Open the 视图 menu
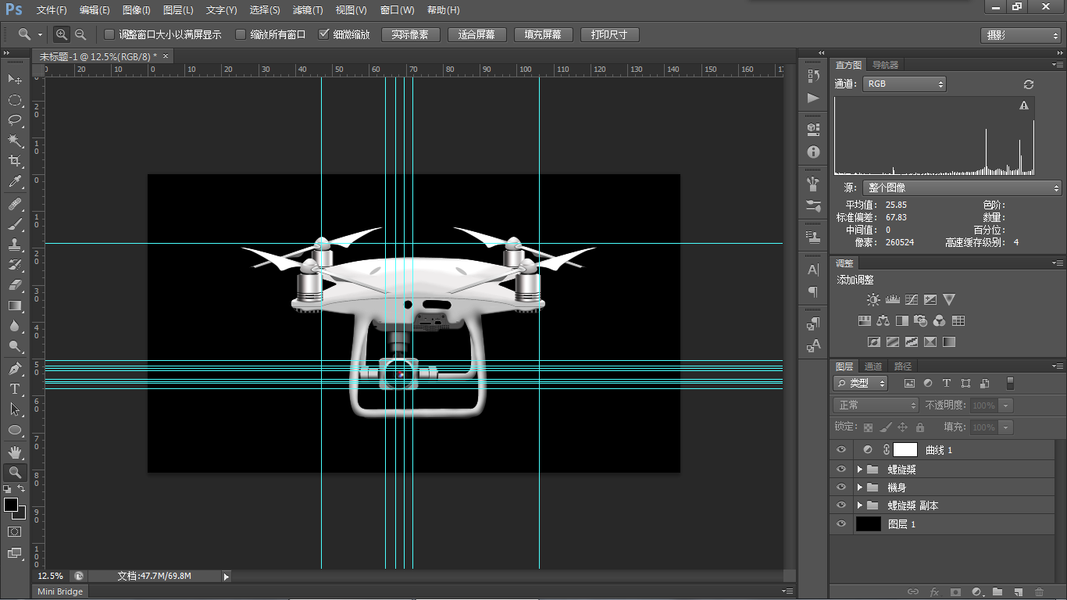Image resolution: width=1067 pixels, height=600 pixels. (351, 10)
